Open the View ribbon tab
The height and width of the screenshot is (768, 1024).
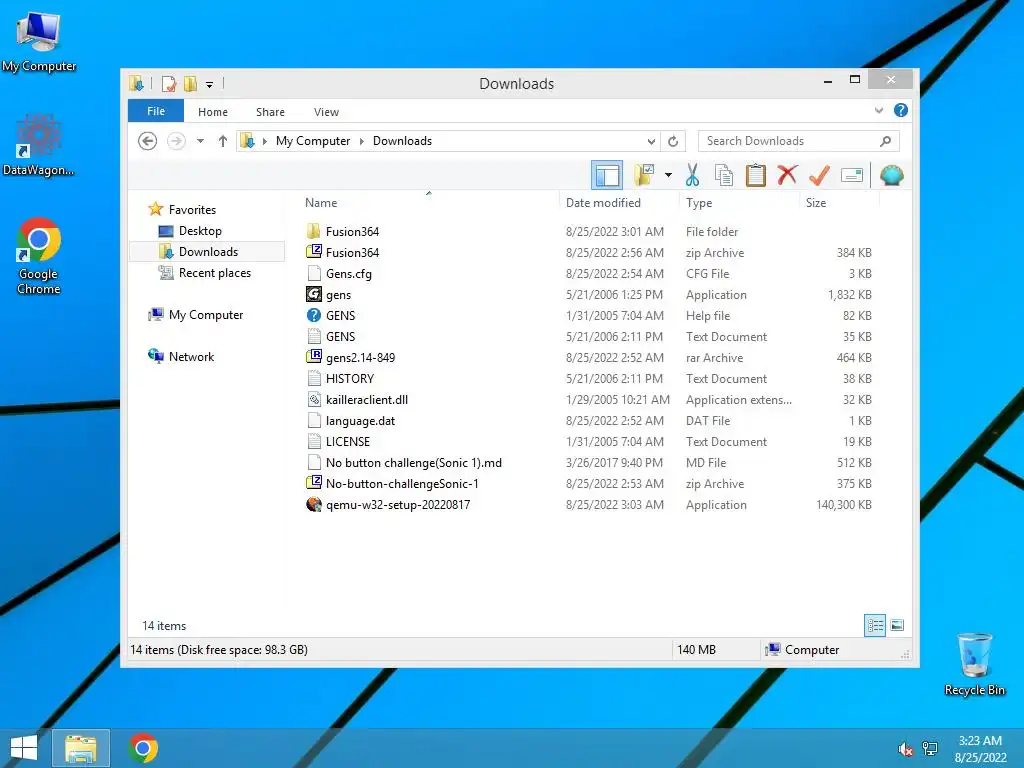[326, 112]
